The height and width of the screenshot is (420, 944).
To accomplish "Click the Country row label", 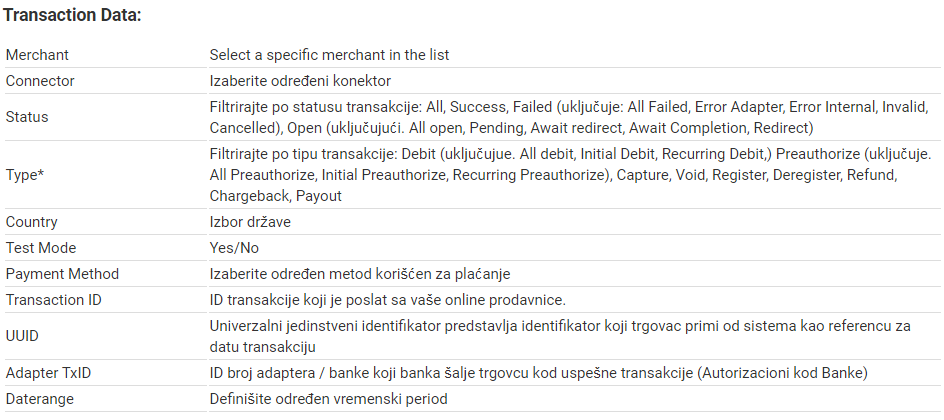I will (x=32, y=222).
